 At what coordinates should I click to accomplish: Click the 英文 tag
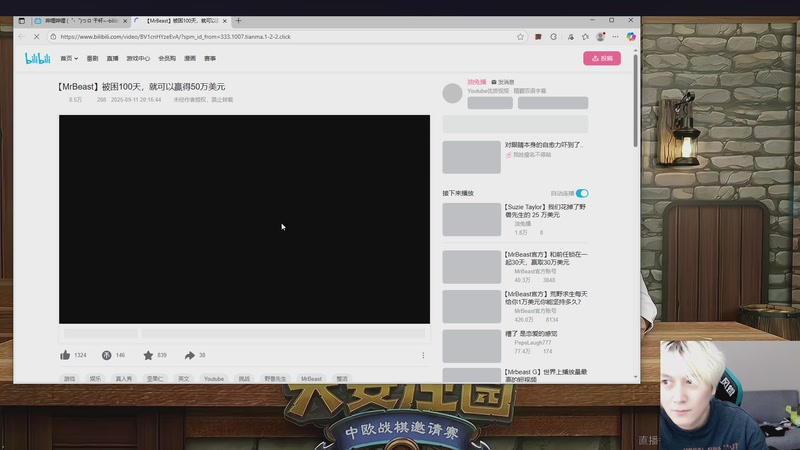(184, 379)
